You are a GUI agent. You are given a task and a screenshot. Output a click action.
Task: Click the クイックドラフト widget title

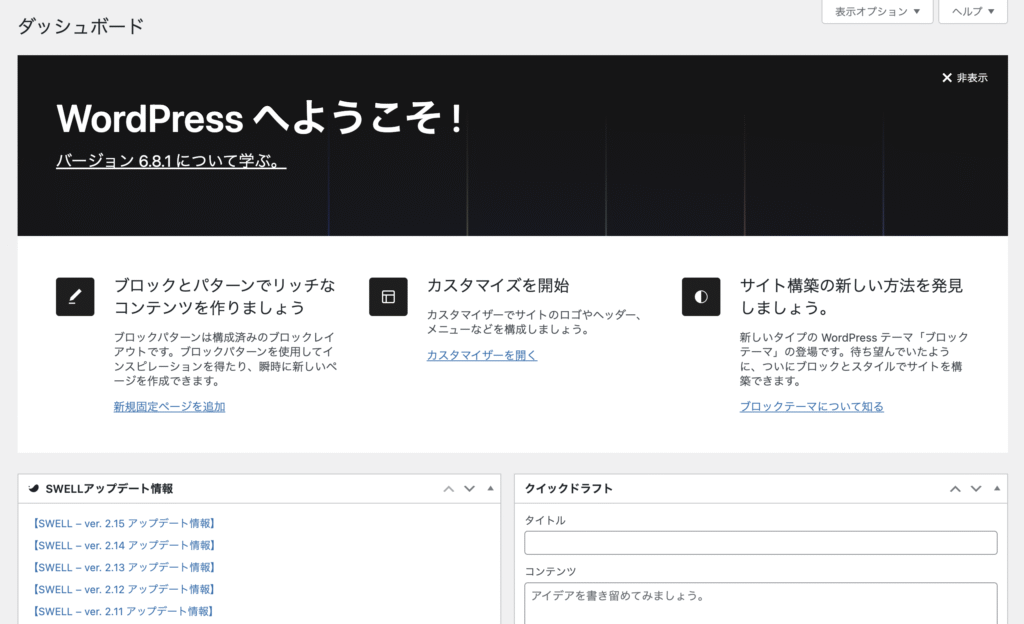[569, 489]
